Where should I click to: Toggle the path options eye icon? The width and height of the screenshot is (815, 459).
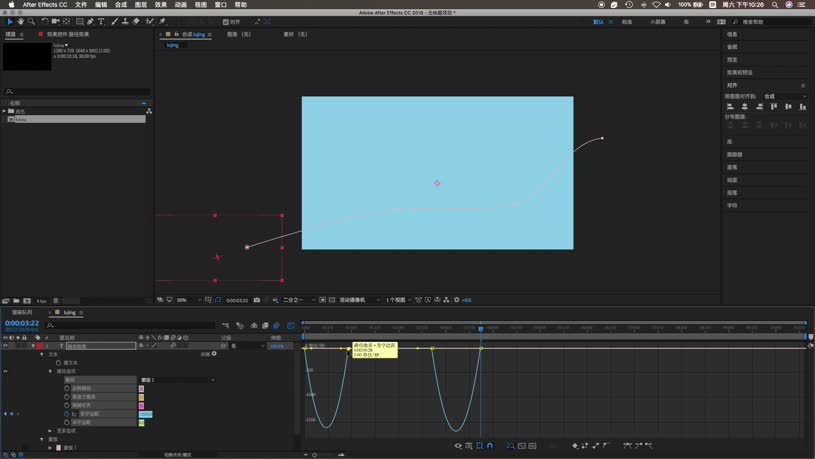coord(5,371)
